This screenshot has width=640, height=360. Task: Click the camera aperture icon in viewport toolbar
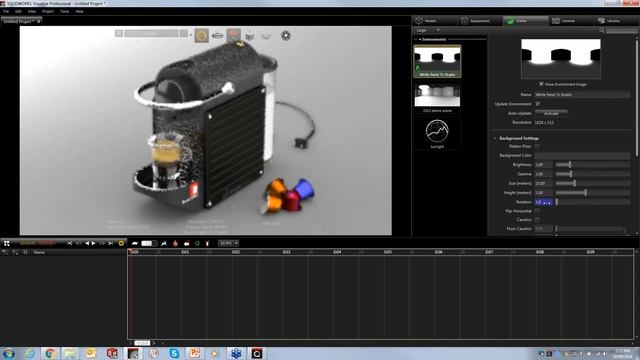point(286,36)
